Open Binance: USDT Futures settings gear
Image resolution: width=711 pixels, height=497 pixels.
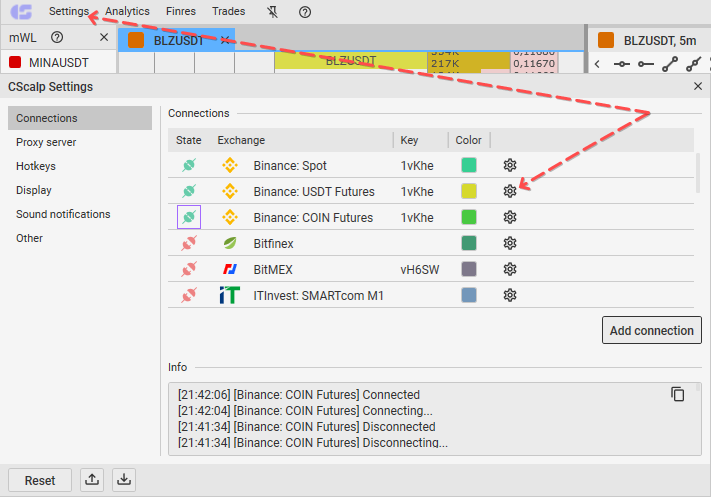pyautogui.click(x=510, y=191)
